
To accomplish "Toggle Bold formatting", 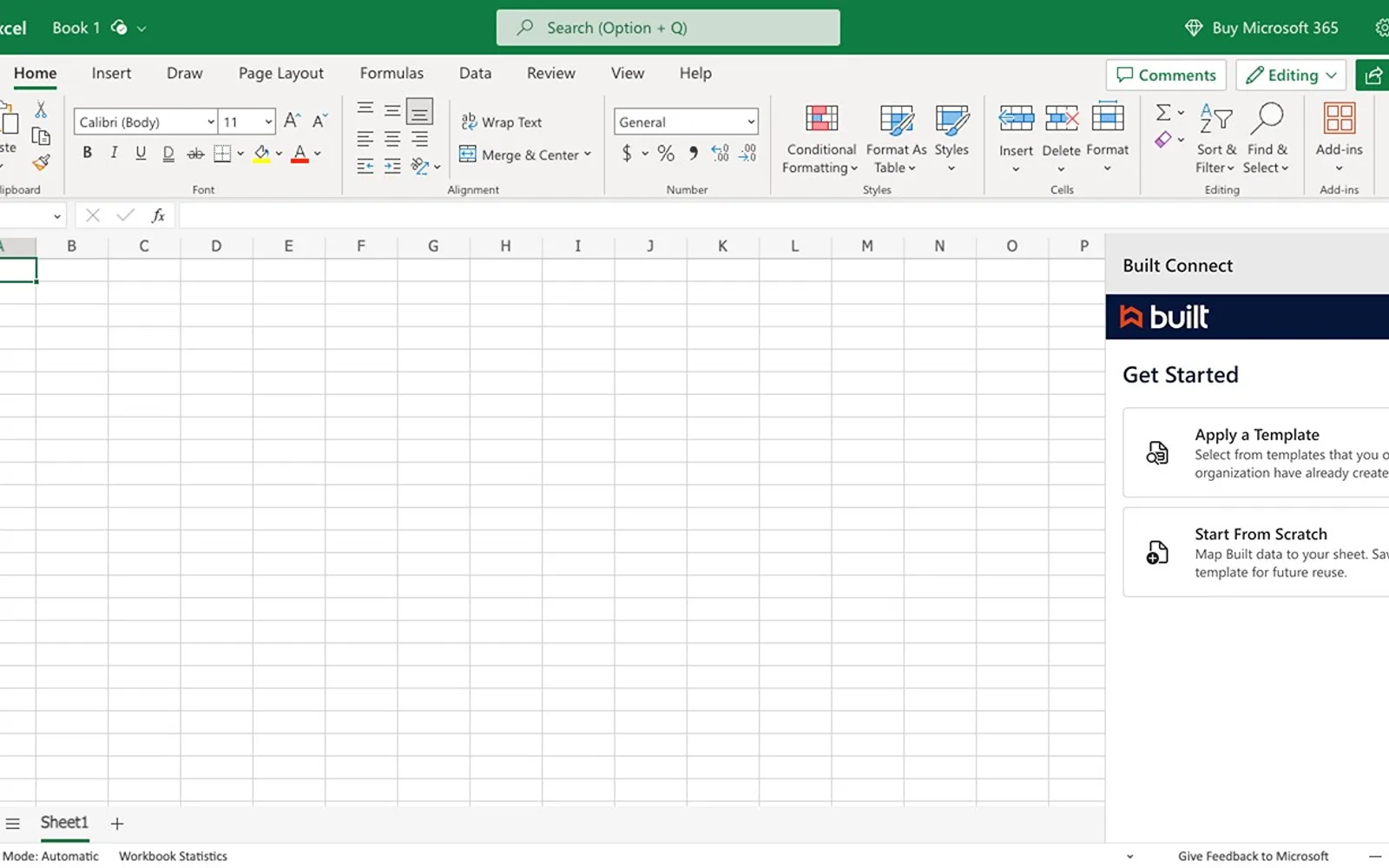I will pyautogui.click(x=87, y=153).
